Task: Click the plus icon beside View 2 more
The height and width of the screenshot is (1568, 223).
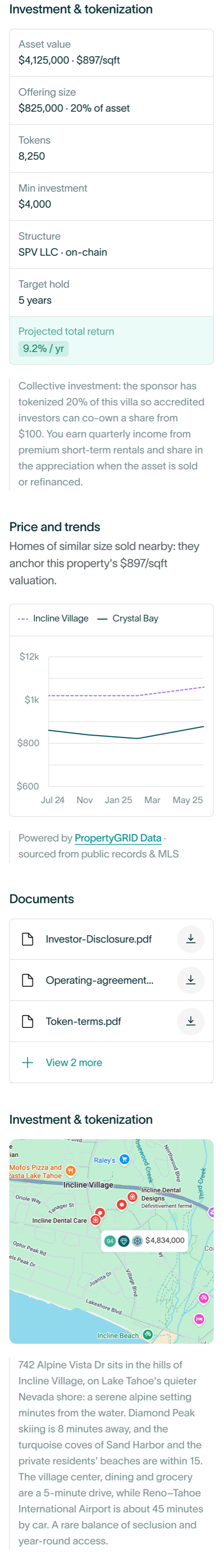Action: 28,1062
